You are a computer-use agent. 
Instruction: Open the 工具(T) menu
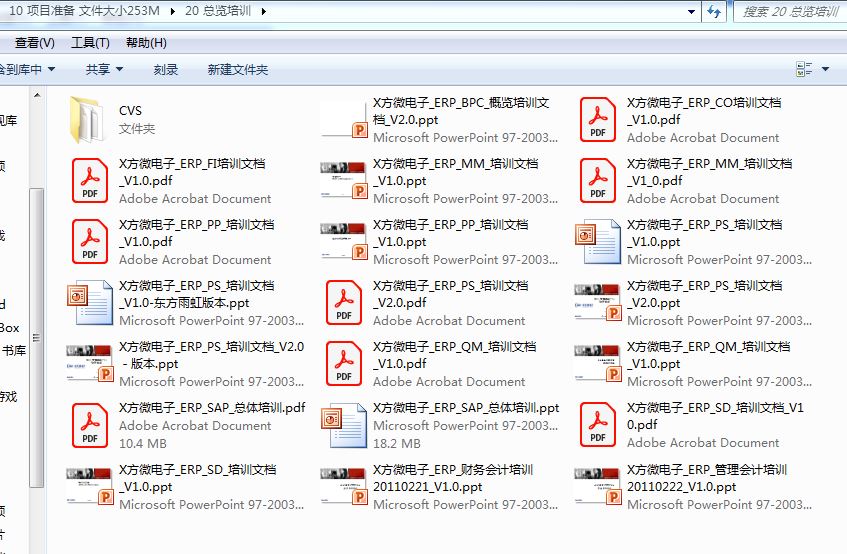coord(90,43)
